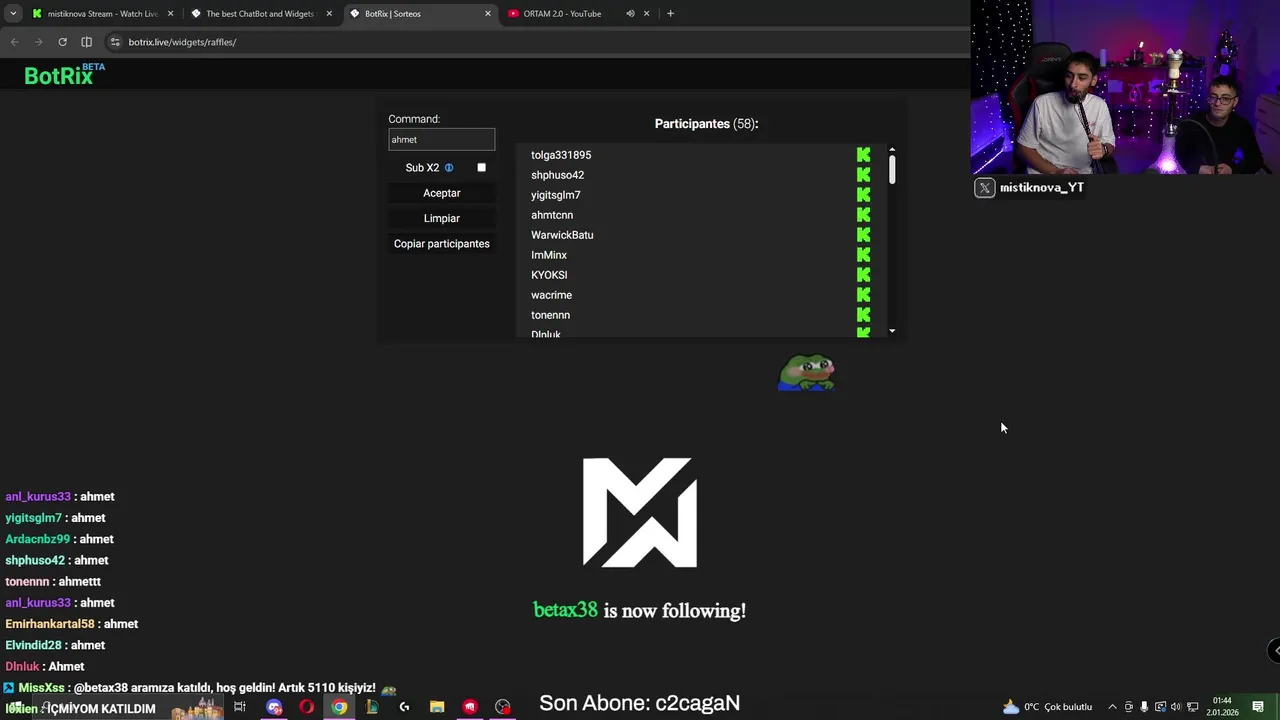Open Task View in the taskbar
1280x720 pixels.
tap(240, 707)
